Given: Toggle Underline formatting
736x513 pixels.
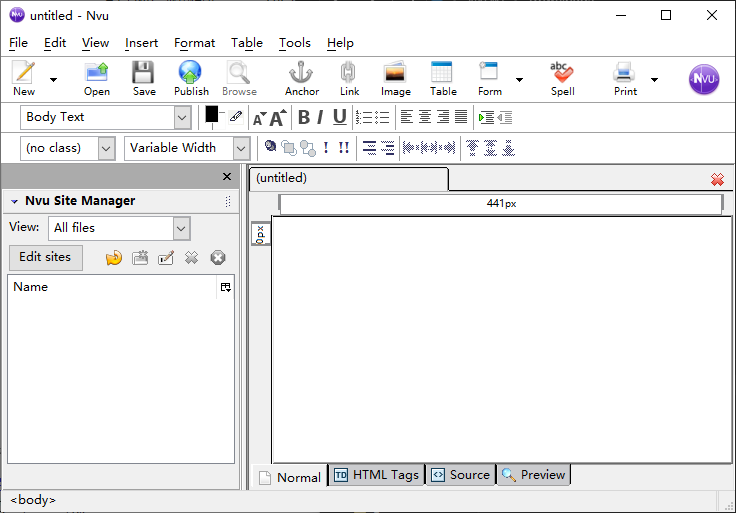Looking at the screenshot, I should click(x=340, y=118).
